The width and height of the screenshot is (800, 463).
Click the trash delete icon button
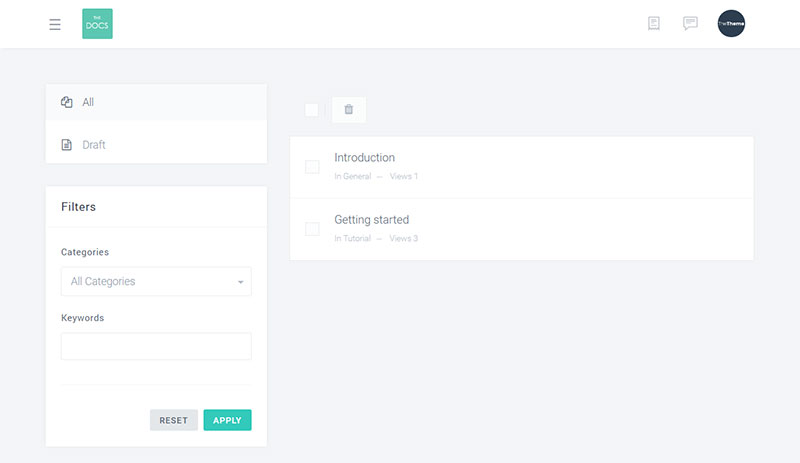point(349,110)
